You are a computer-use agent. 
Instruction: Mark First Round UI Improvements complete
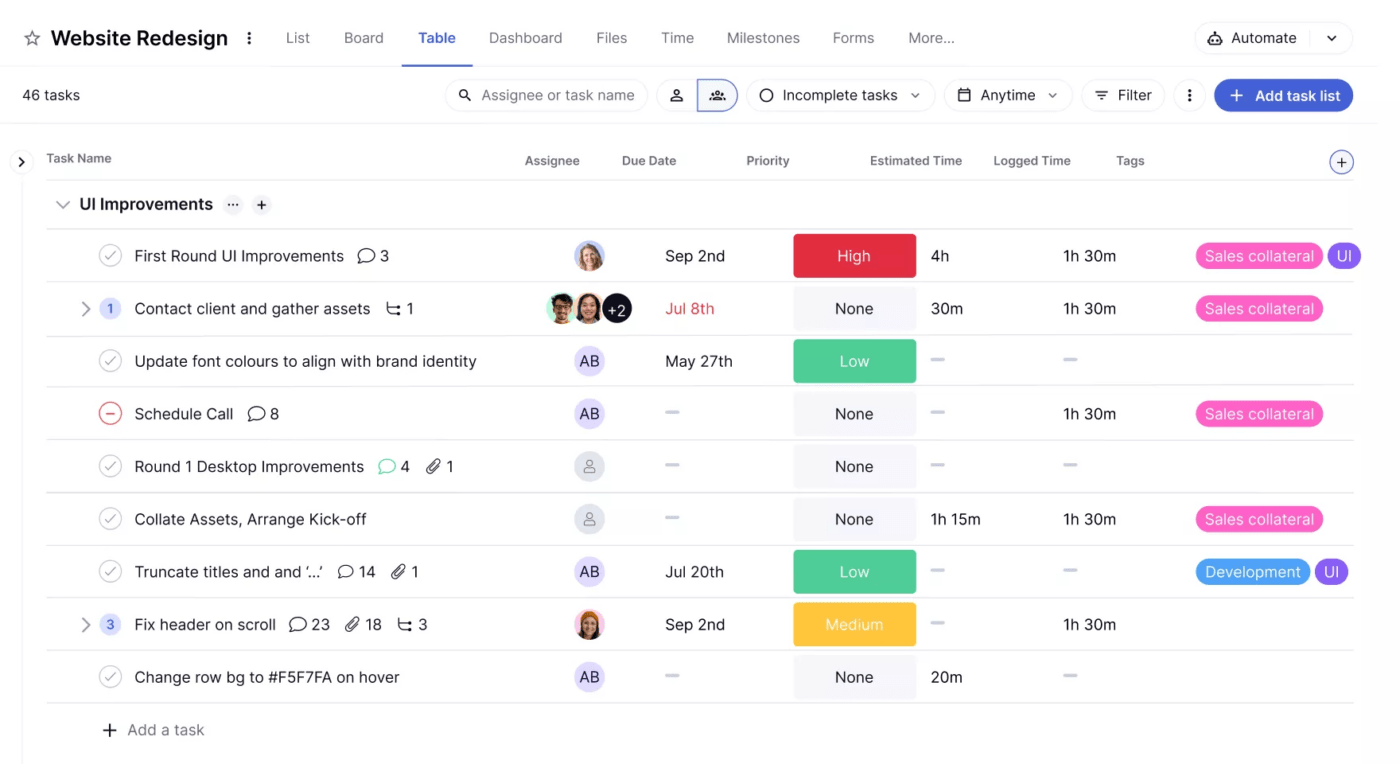110,256
